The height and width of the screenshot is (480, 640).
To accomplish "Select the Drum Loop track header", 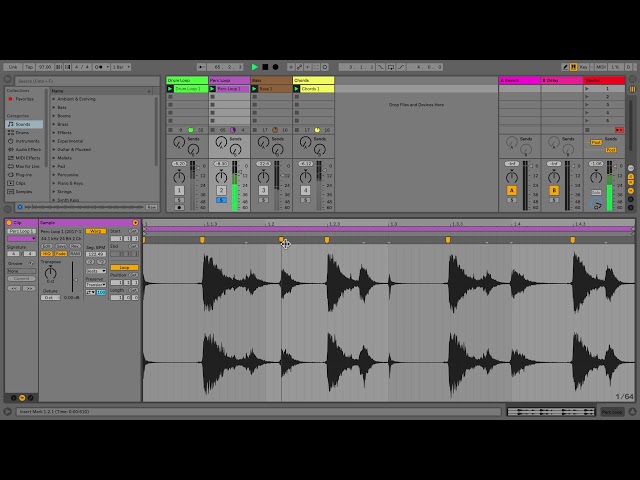I will tap(187, 80).
